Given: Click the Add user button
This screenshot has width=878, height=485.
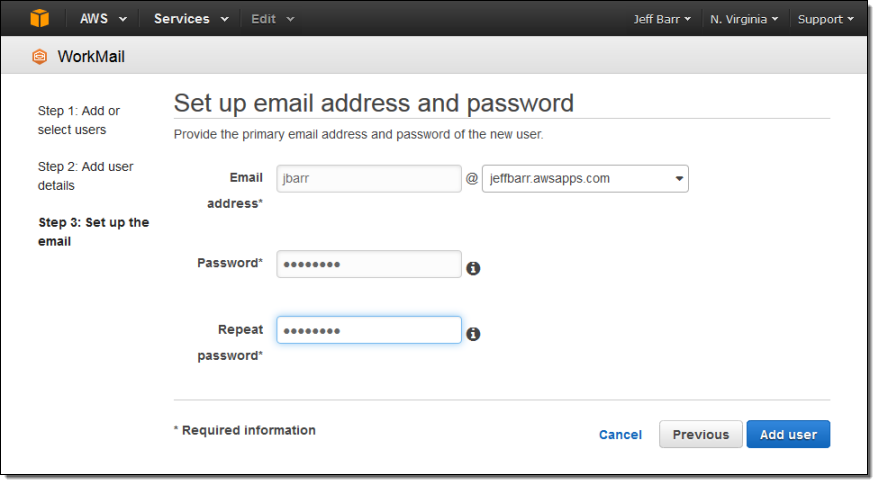Looking at the screenshot, I should (788, 434).
